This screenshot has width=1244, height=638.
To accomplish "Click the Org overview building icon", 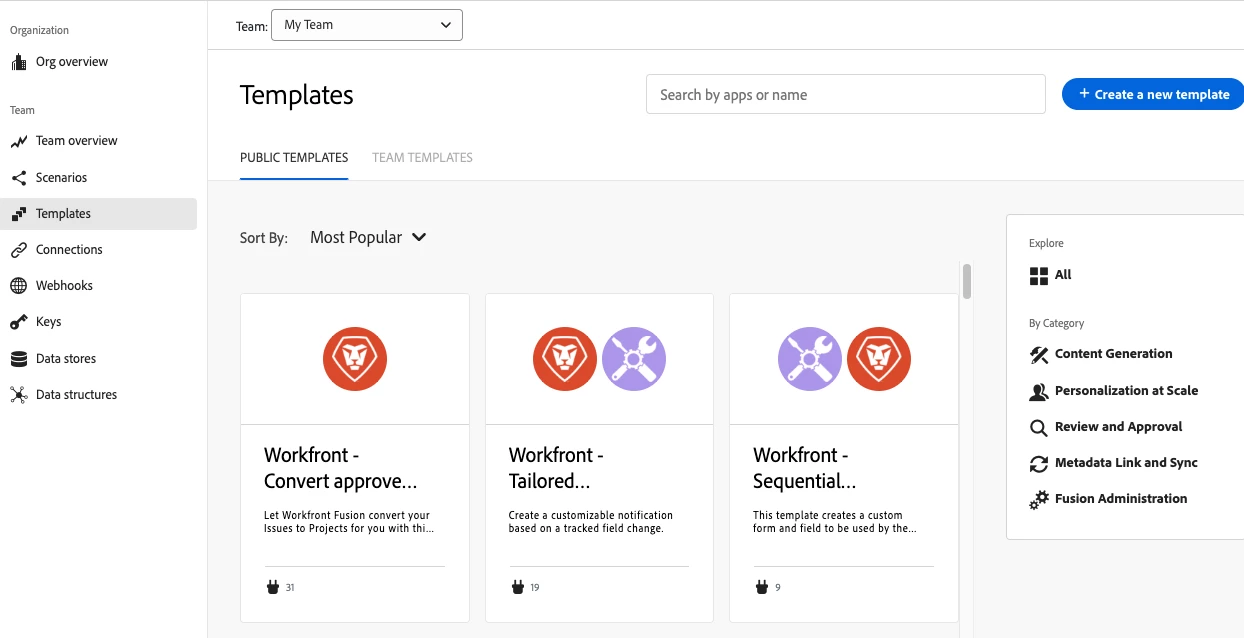I will point(19,62).
